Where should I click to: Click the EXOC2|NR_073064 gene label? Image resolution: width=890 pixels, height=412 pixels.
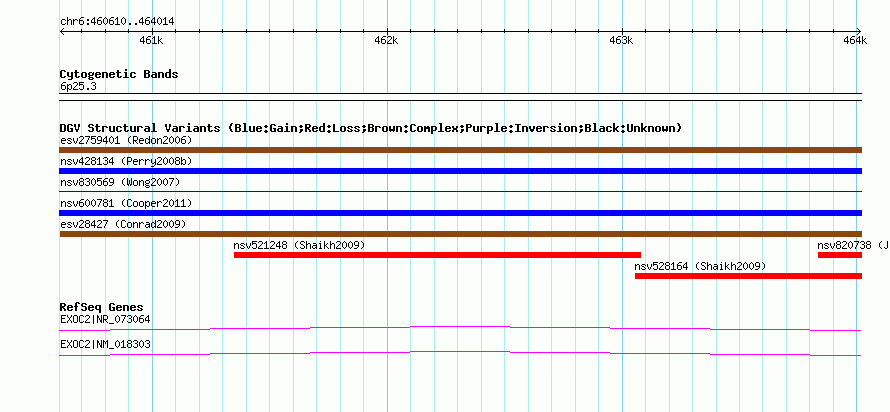pyautogui.click(x=105, y=319)
